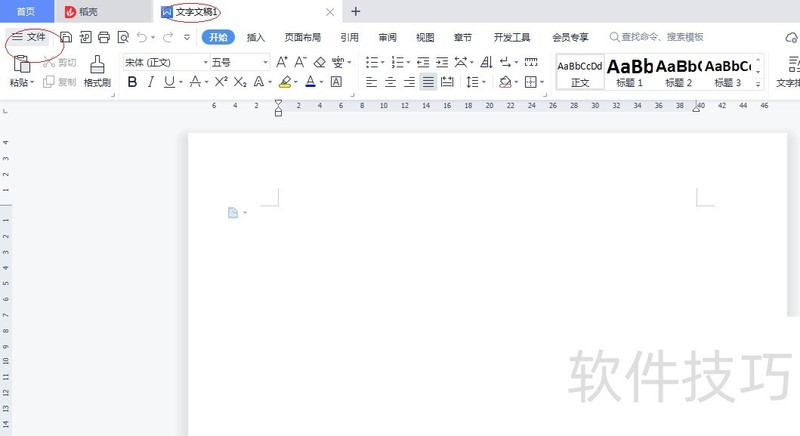The image size is (800, 436).
Task: Open the 章节 tab
Action: pyautogui.click(x=463, y=37)
